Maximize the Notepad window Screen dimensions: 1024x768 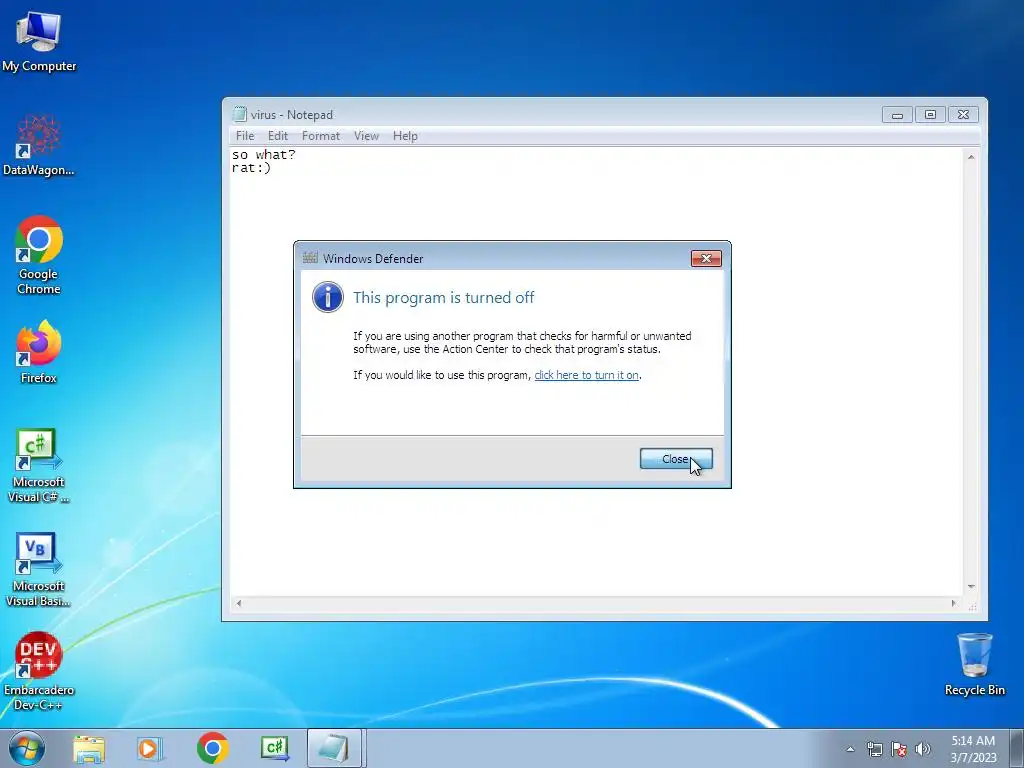coord(930,115)
